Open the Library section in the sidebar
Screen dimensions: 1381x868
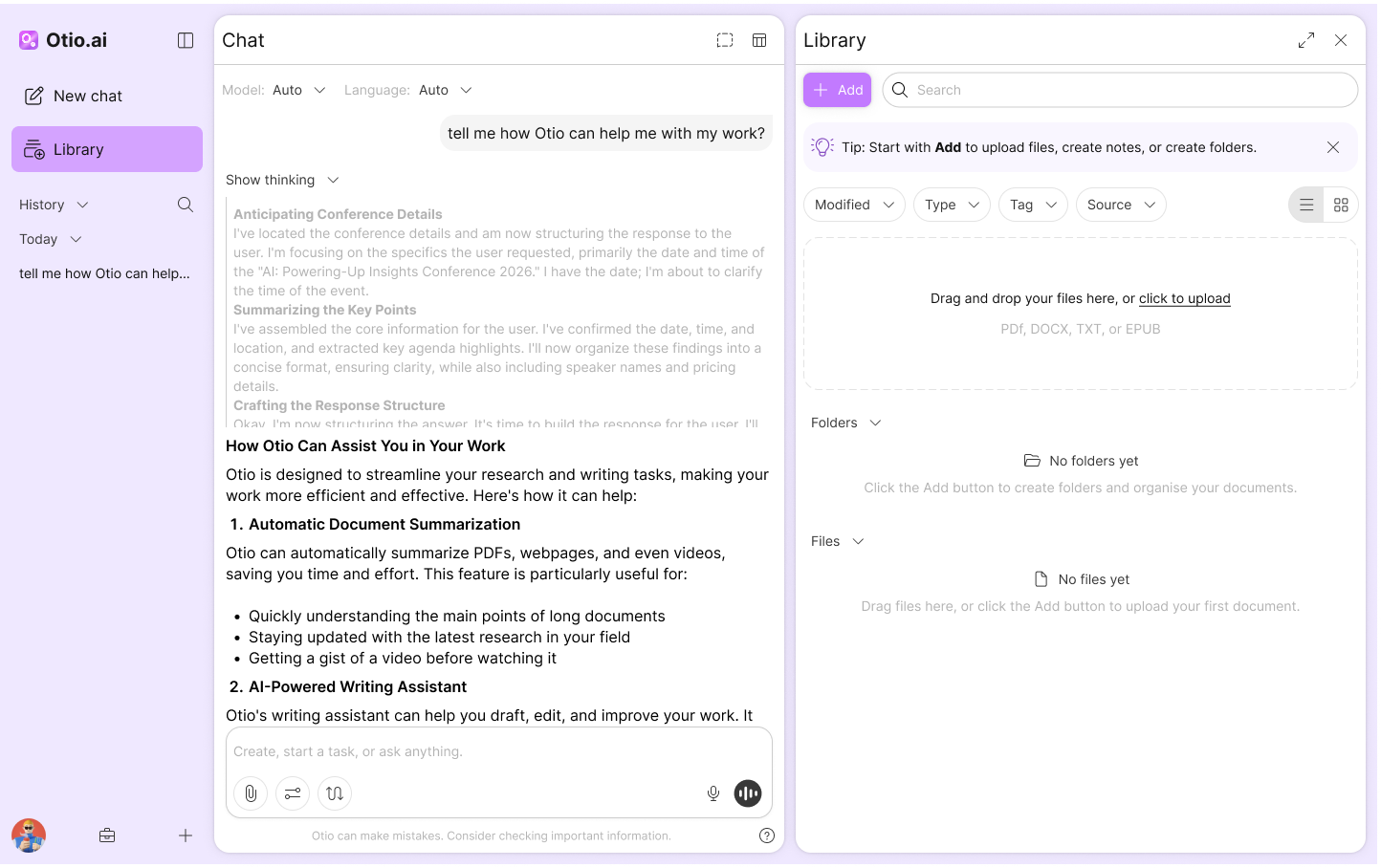[107, 149]
